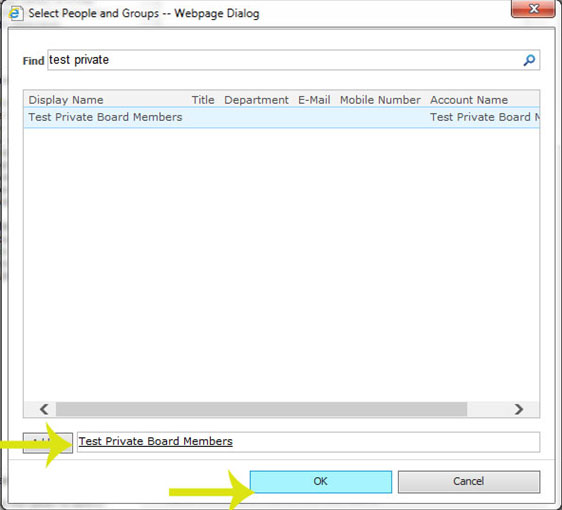Screen dimensions: 562x510
Task: Click the scrollbar track right of the thumb
Action: coord(489,409)
